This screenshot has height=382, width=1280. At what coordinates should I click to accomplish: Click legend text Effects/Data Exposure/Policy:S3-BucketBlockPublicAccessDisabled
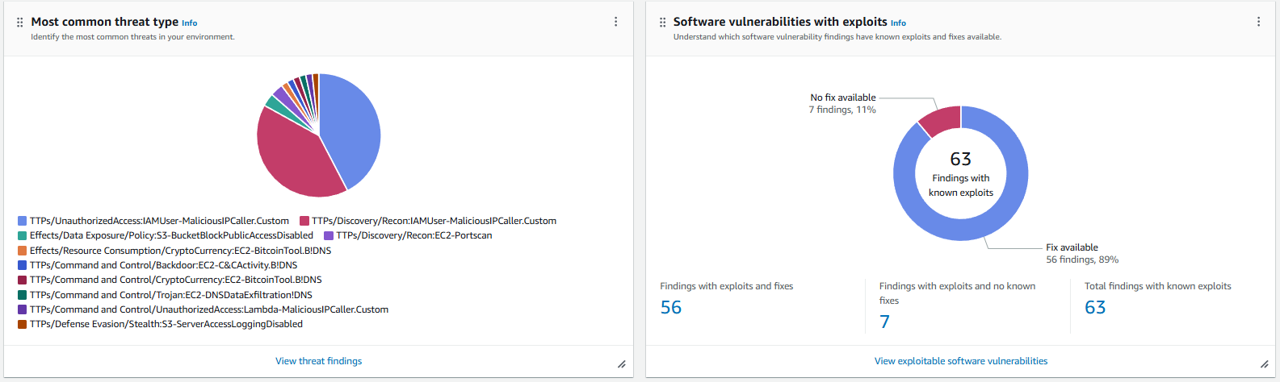pyautogui.click(x=172, y=235)
